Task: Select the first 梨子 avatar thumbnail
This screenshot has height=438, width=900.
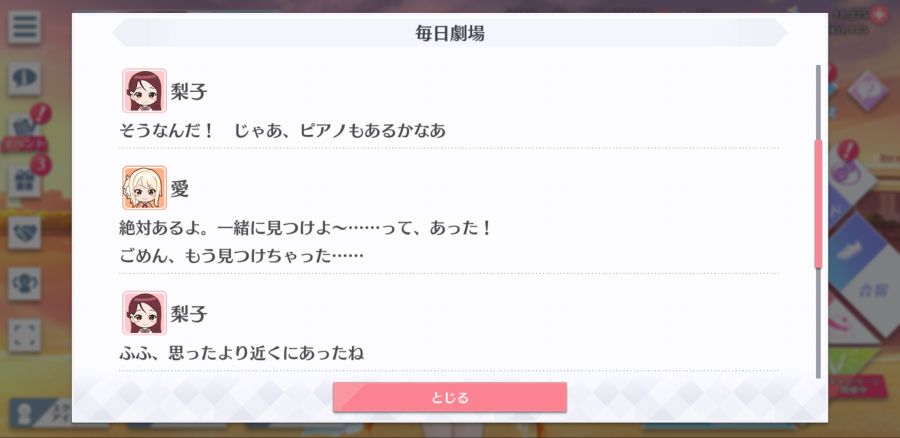Action: [x=145, y=91]
